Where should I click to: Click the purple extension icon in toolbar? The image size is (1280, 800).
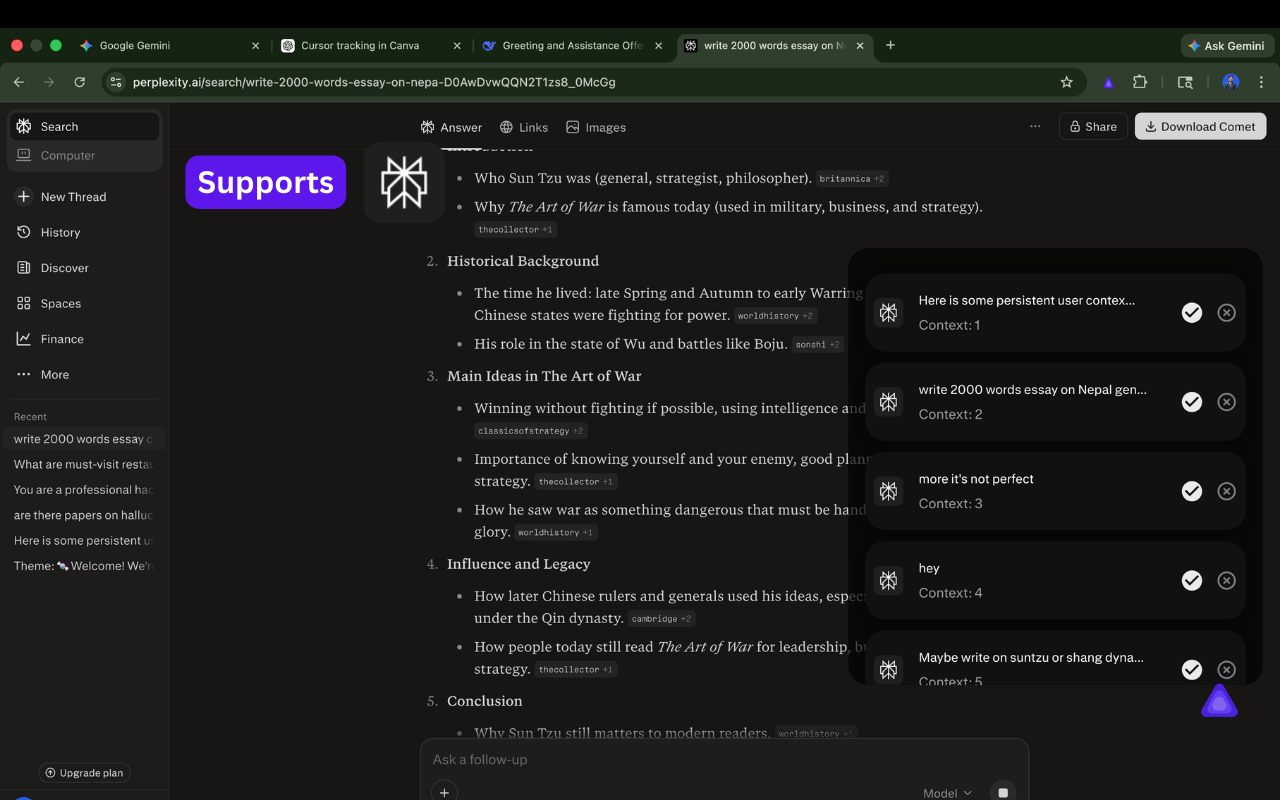coord(1108,82)
